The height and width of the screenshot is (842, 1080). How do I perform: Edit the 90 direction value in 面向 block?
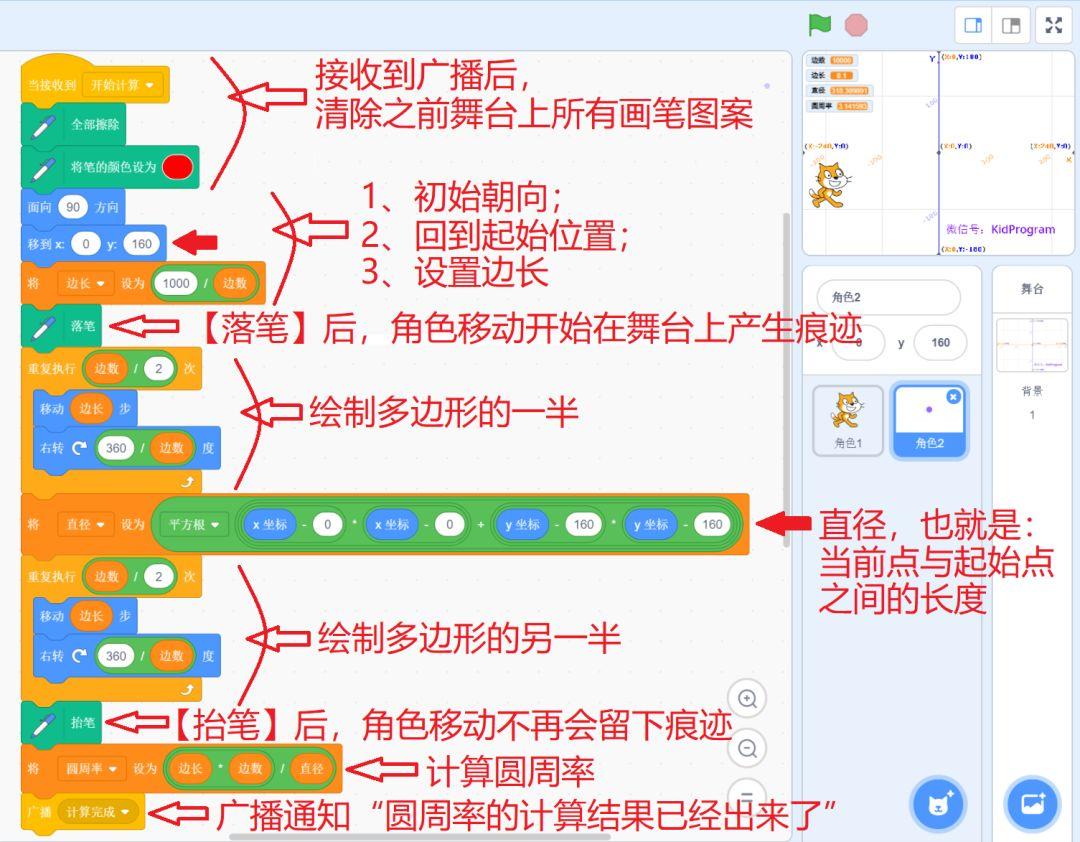(73, 207)
